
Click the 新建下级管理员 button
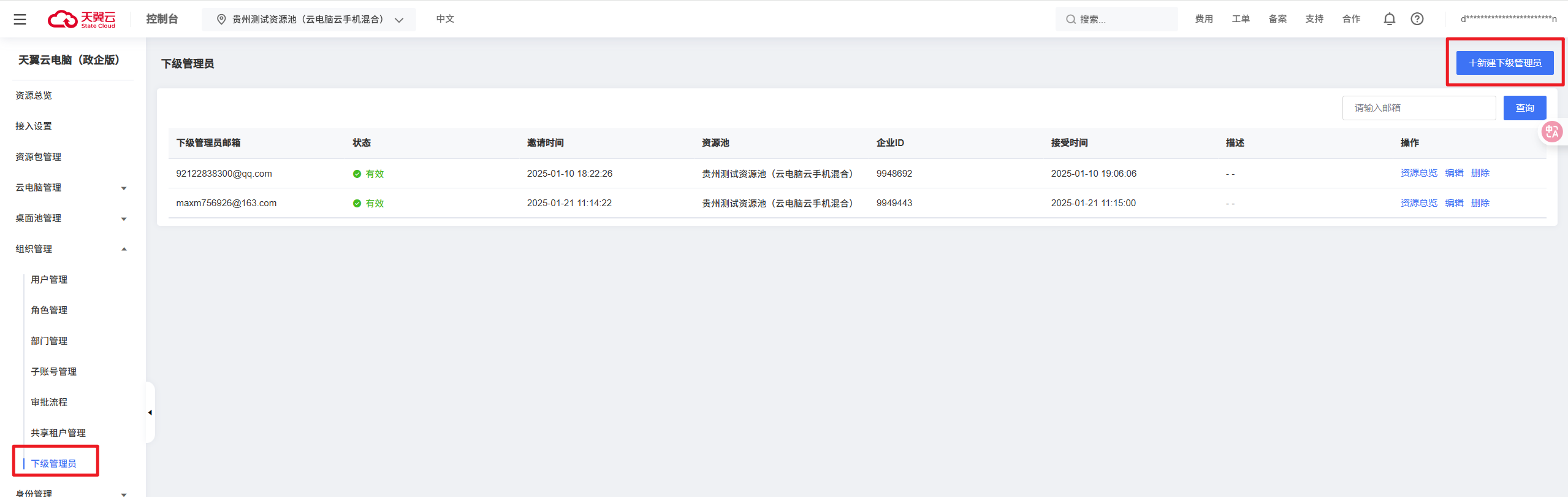pyautogui.click(x=1505, y=63)
